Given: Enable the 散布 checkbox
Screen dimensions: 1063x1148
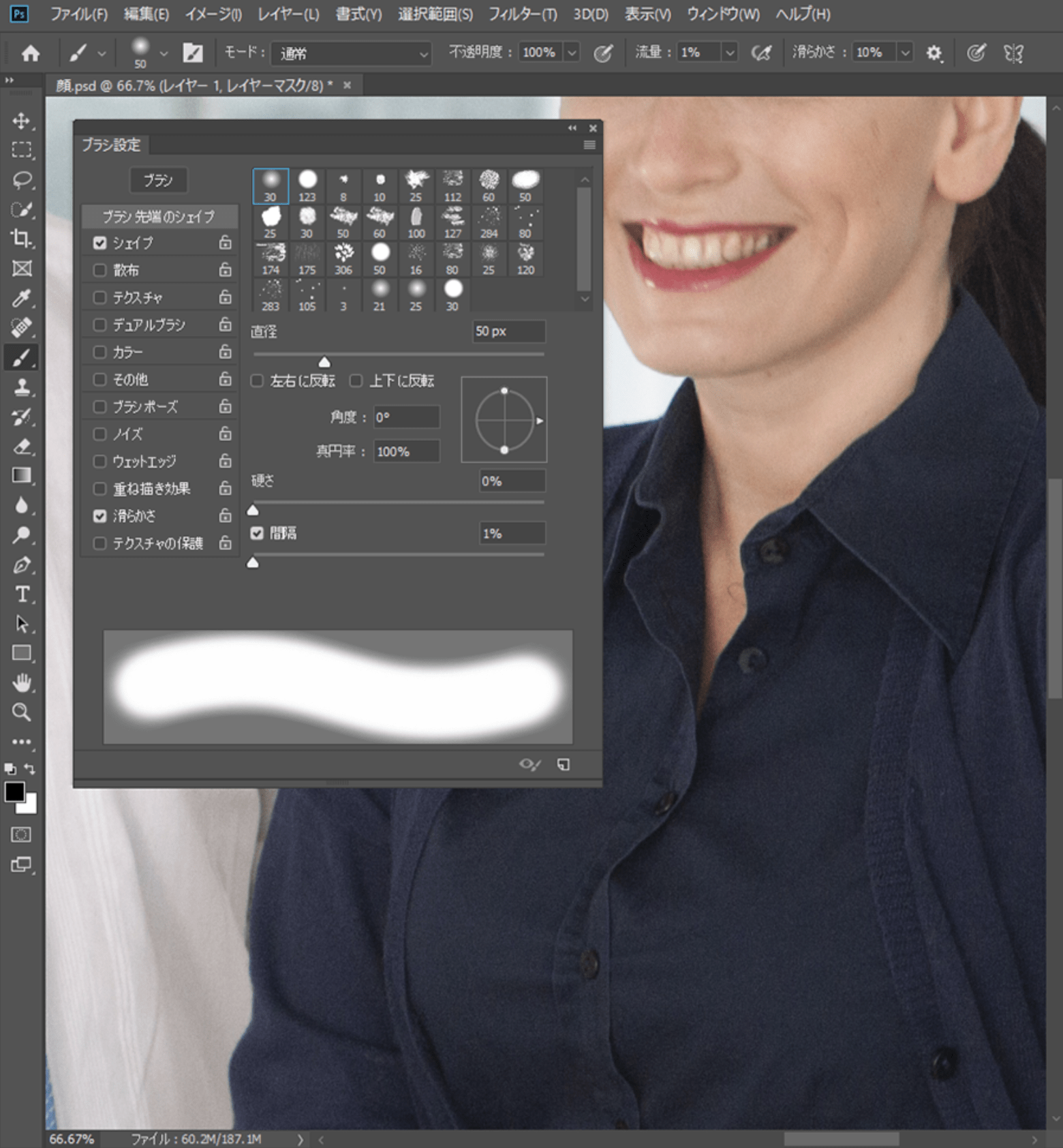Looking at the screenshot, I should 100,271.
